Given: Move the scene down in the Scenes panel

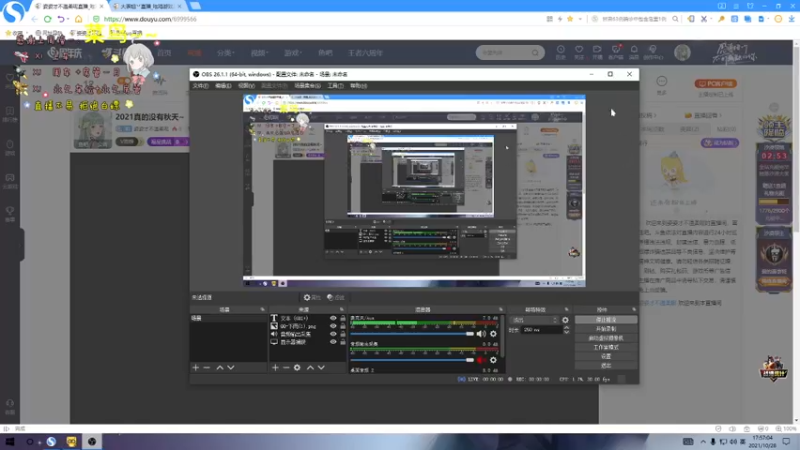Looking at the screenshot, I should pyautogui.click(x=231, y=367).
